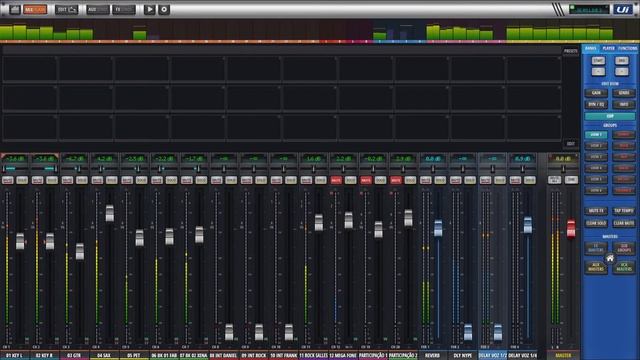
Task: Open the Presets panel above channels
Action: [x=571, y=51]
